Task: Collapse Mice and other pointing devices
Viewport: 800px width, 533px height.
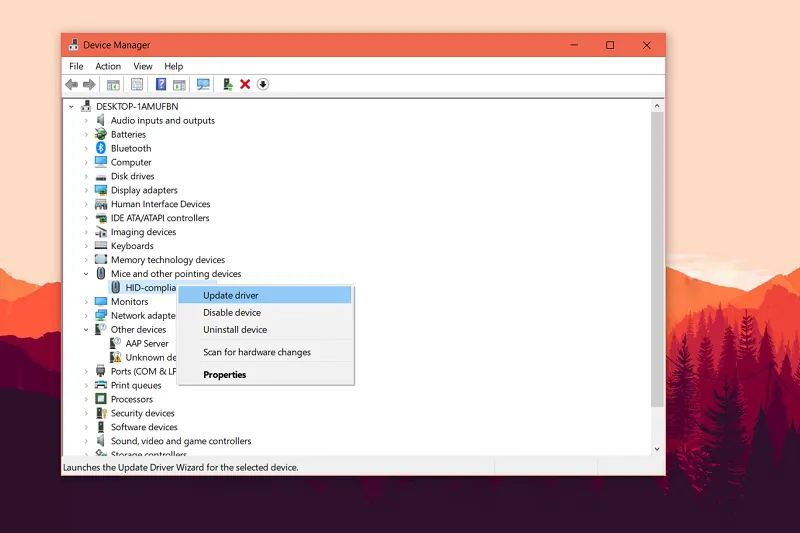Action: (x=86, y=274)
